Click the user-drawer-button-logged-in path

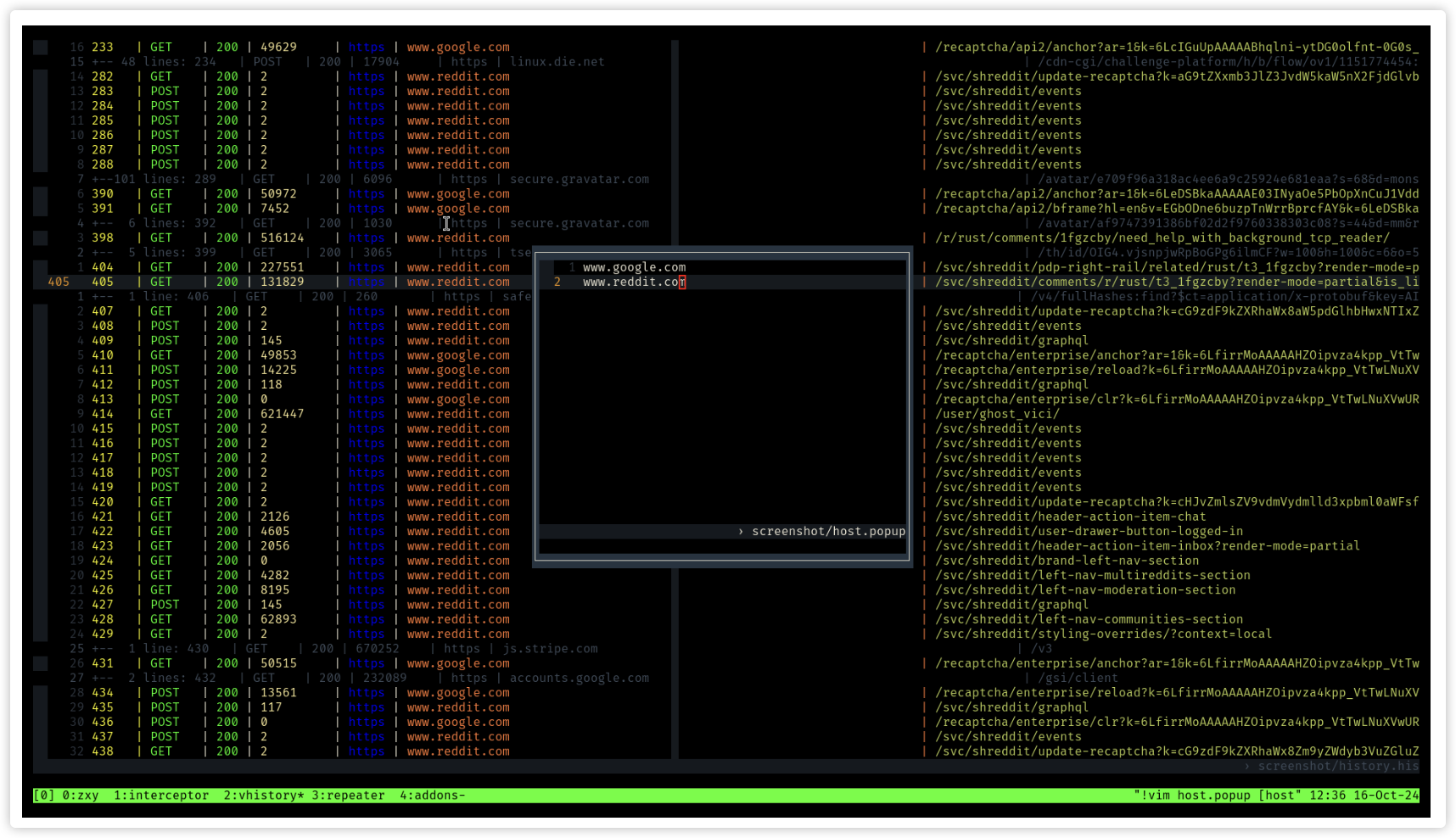(x=1089, y=532)
